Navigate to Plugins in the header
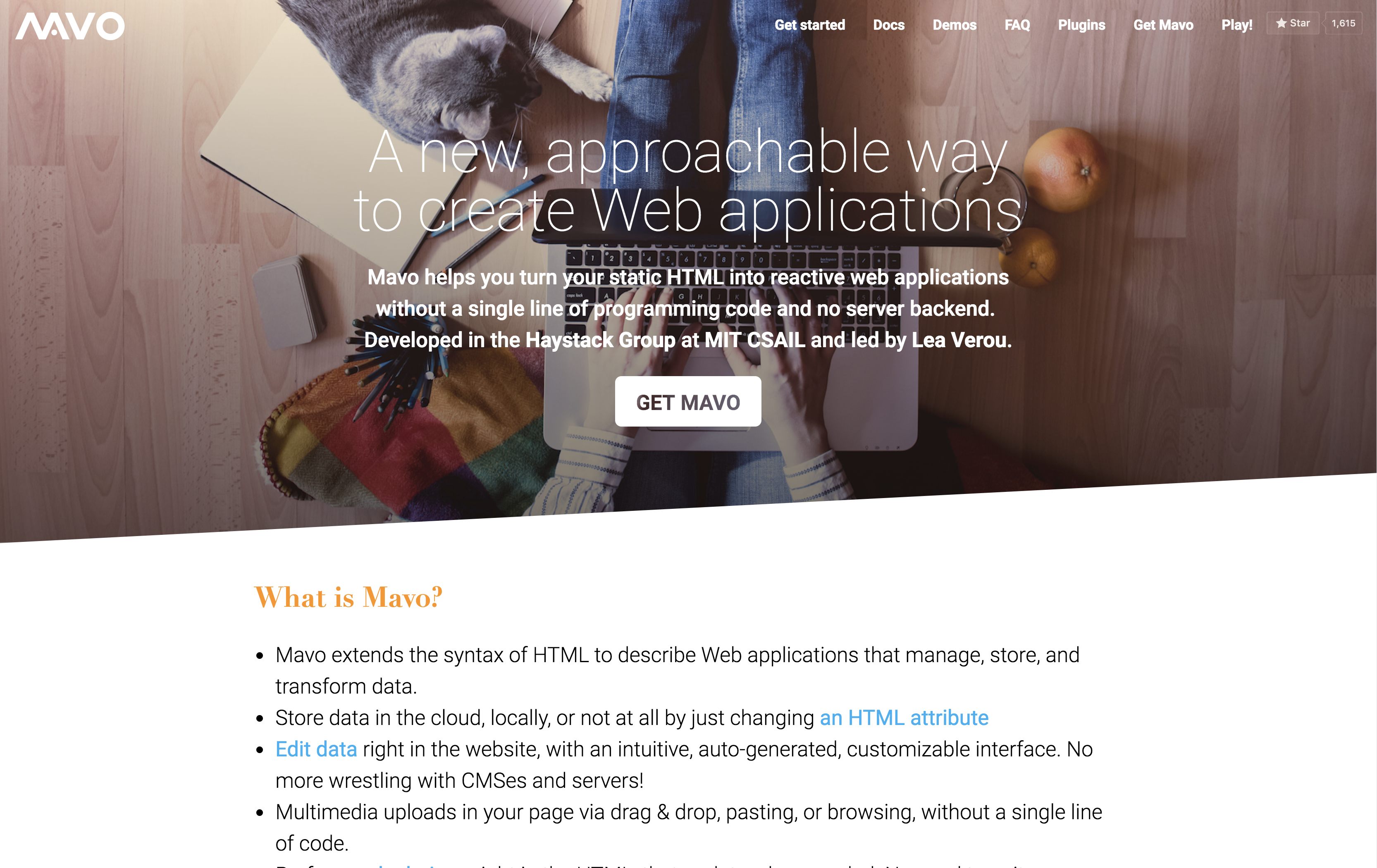The width and height of the screenshot is (1377, 868). [x=1081, y=25]
